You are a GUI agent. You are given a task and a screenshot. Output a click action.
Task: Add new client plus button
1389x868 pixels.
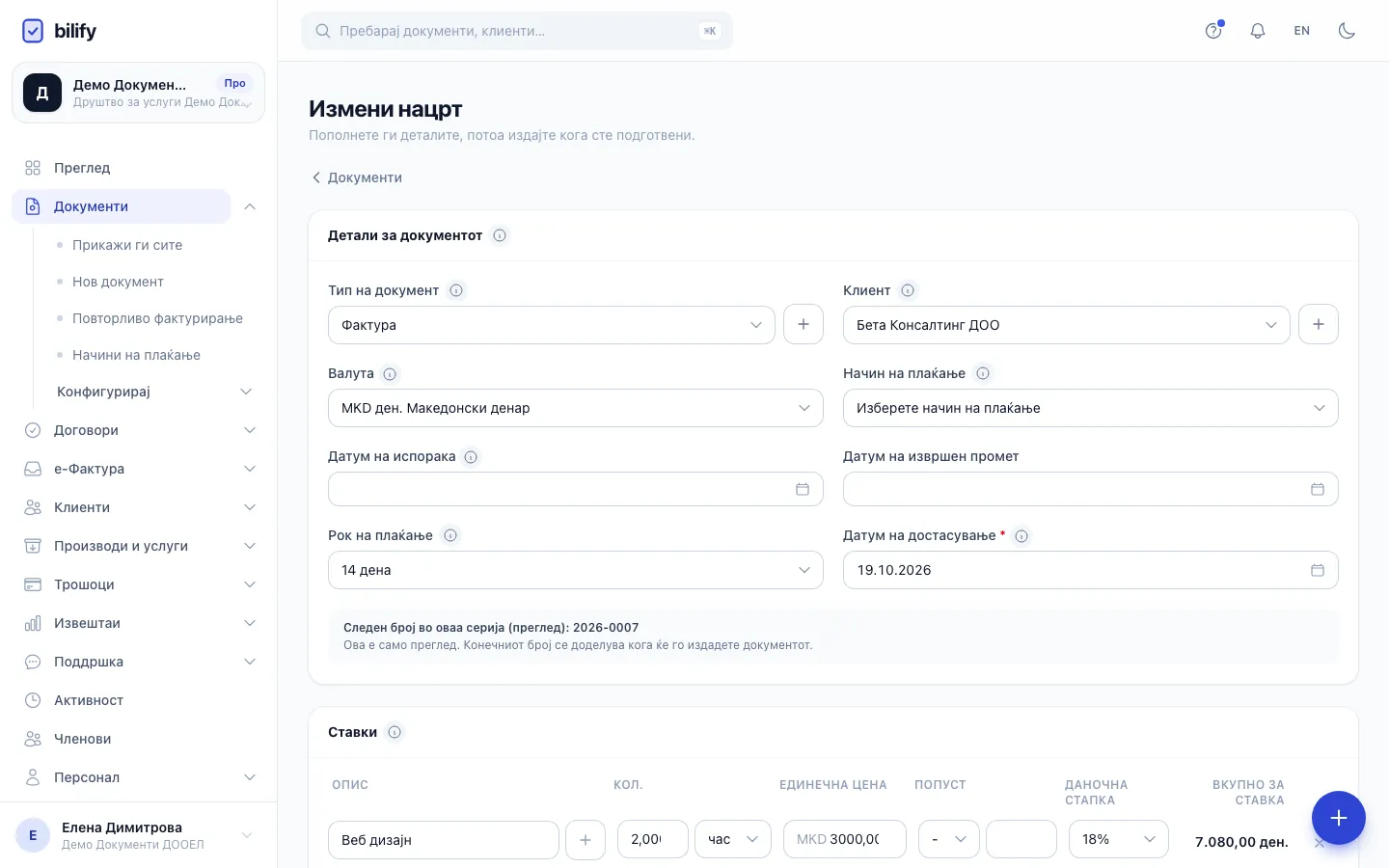pyautogui.click(x=1319, y=324)
